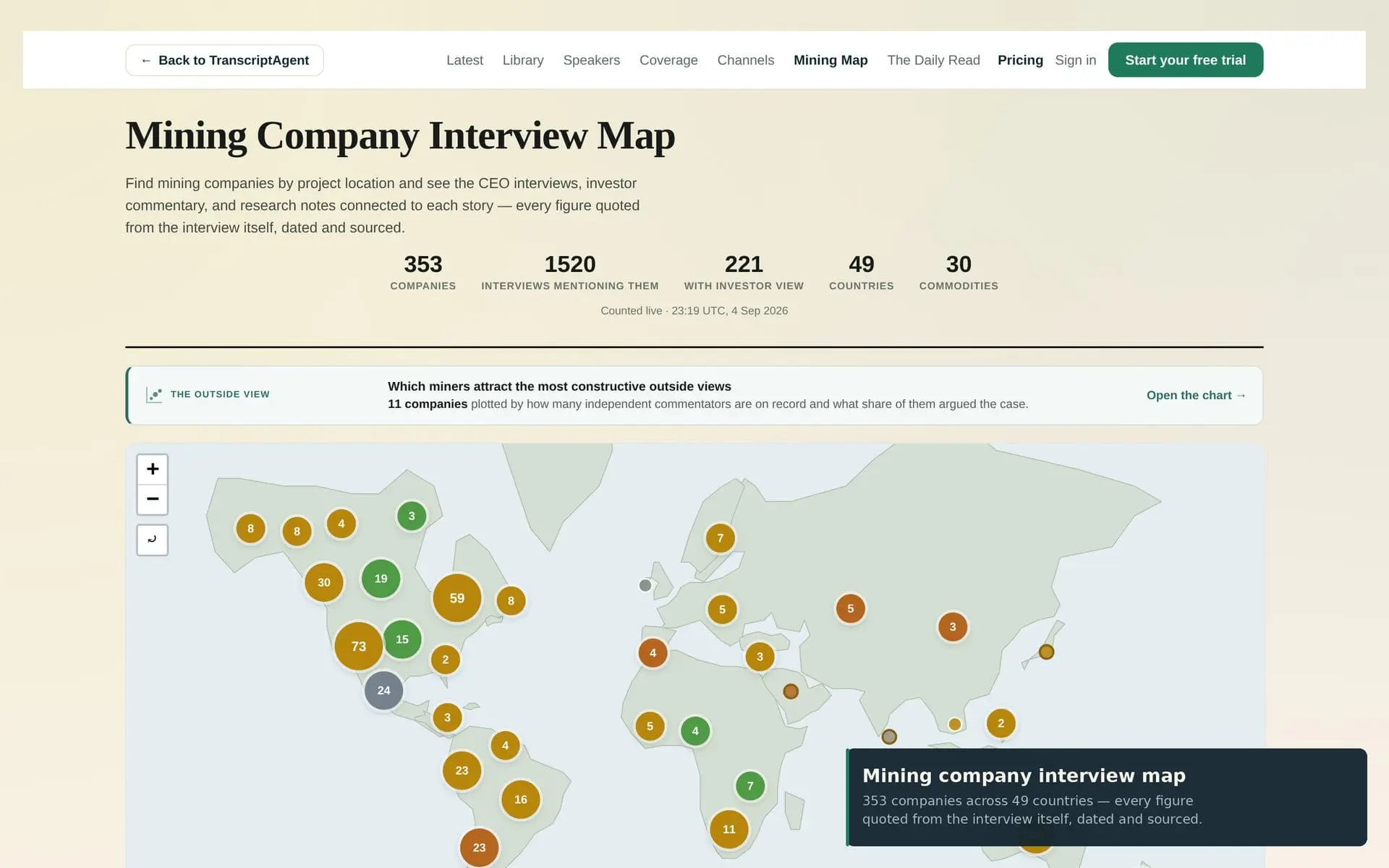Click the scatter chart icon beside The Outside View
Image resolution: width=1389 pixels, height=868 pixels.
pyautogui.click(x=154, y=394)
